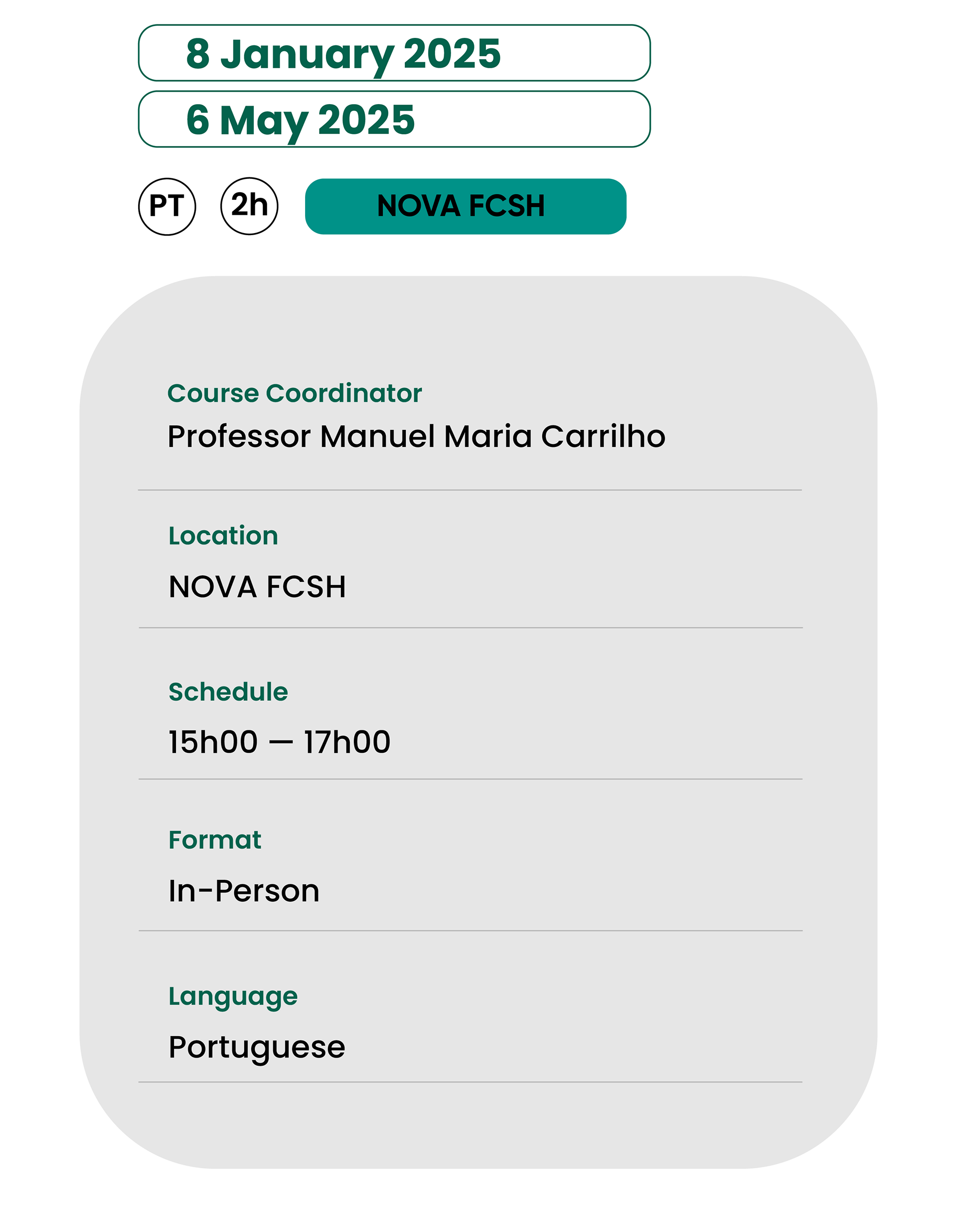Click the dash between schedule times
The height and width of the screenshot is (1232, 957).
click(x=281, y=743)
